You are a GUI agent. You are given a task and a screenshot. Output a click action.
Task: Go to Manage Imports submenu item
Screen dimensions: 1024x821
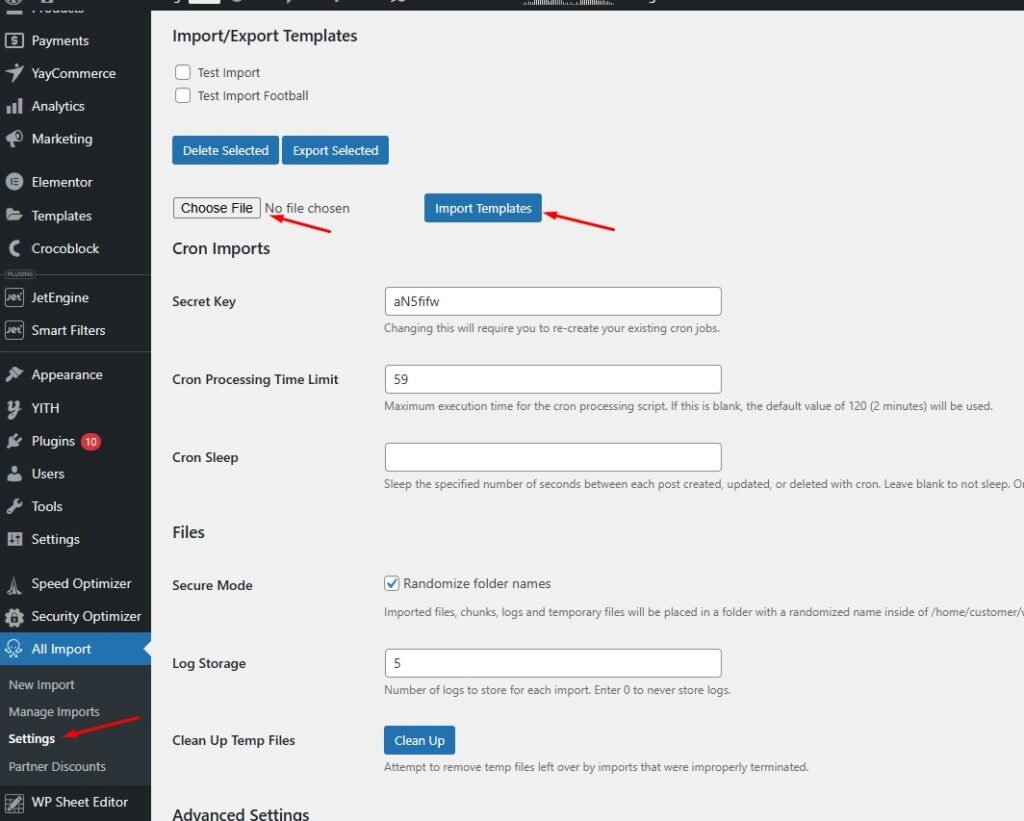(x=54, y=712)
